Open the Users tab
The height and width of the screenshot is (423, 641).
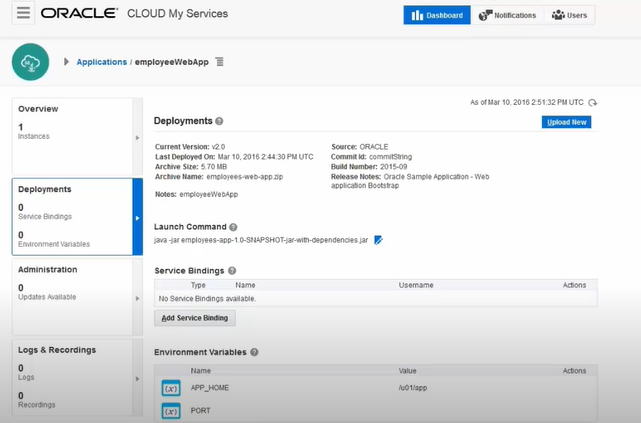570,15
